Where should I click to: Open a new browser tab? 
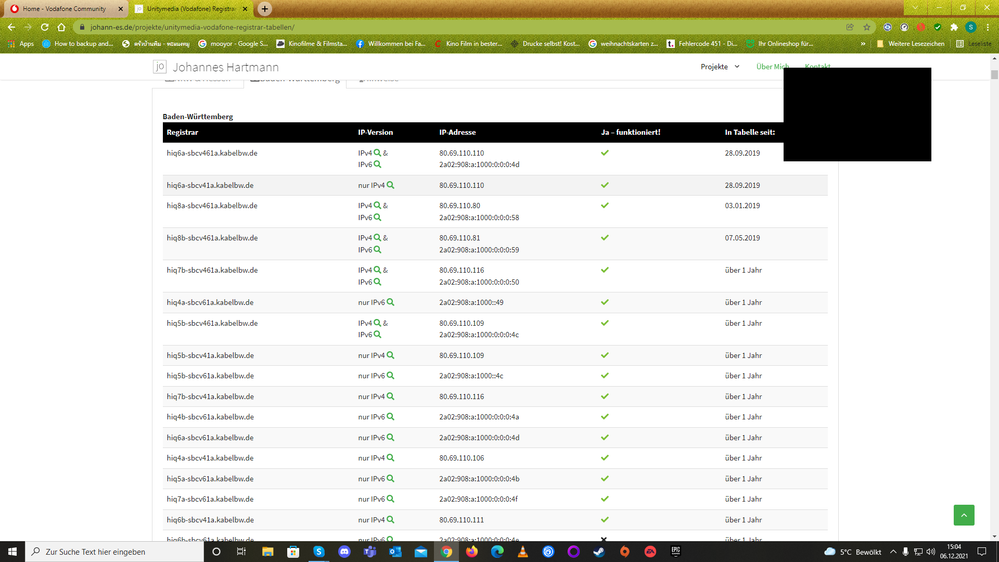[x=264, y=9]
